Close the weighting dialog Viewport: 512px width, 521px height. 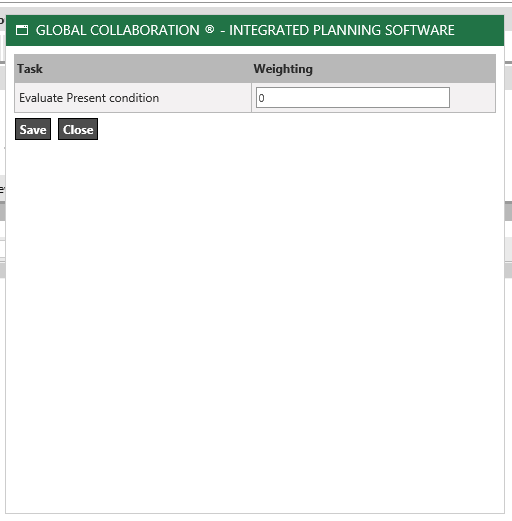click(x=78, y=129)
